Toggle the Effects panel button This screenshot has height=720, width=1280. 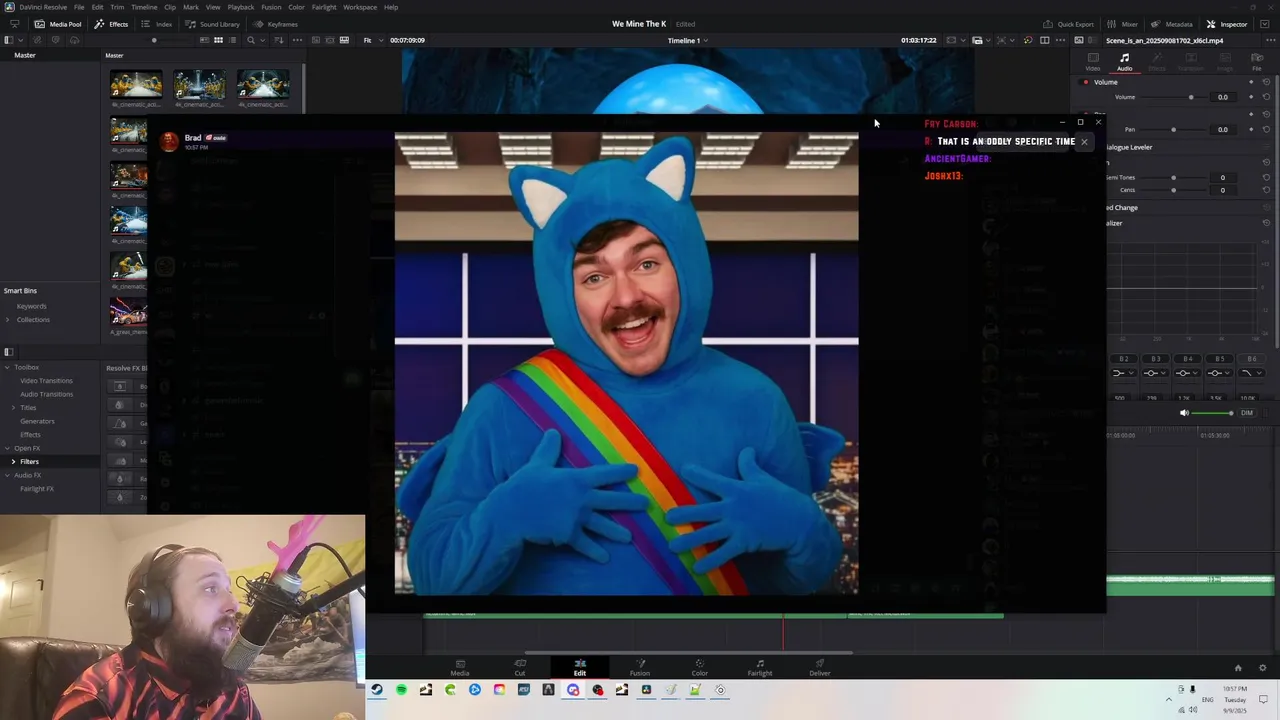[x=112, y=24]
